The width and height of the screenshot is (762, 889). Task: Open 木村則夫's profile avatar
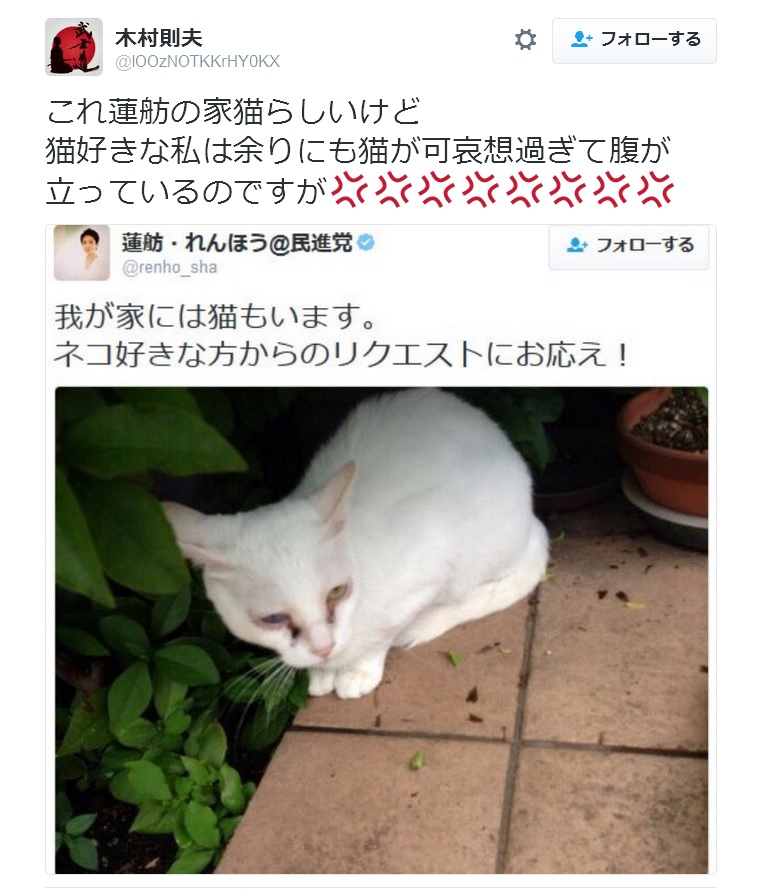(74, 47)
